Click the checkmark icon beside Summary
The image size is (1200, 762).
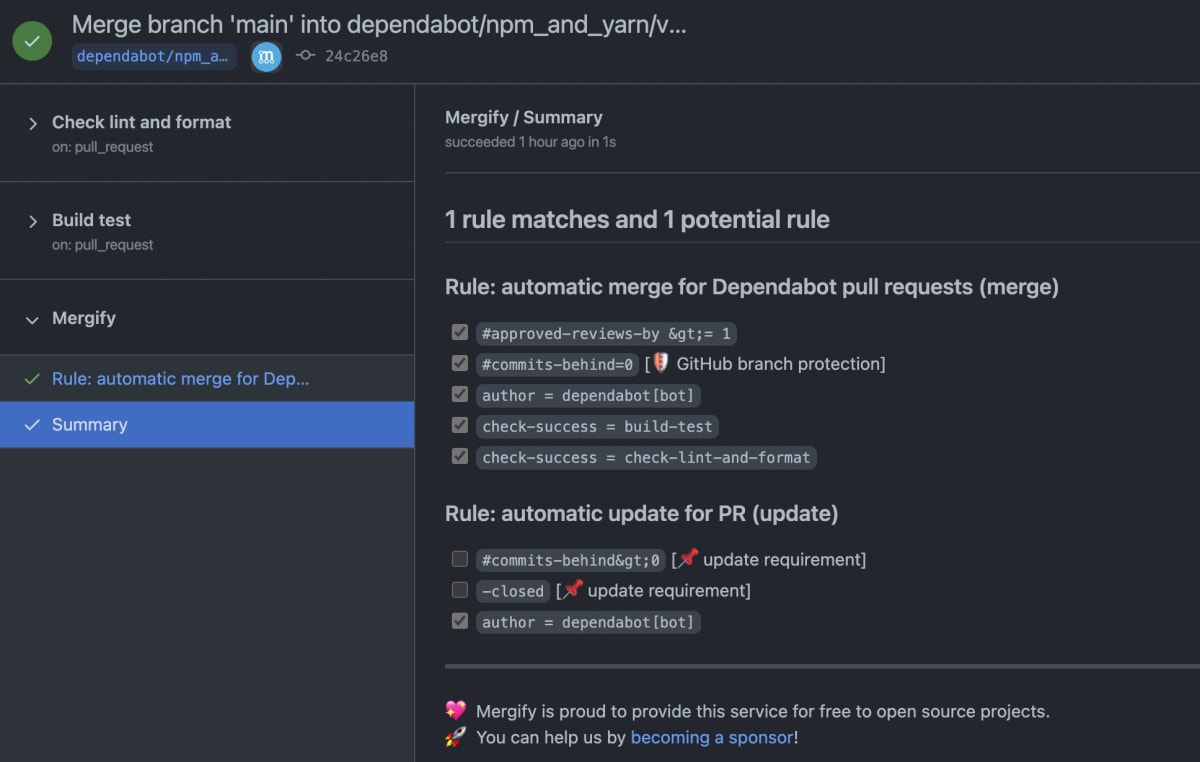point(32,425)
